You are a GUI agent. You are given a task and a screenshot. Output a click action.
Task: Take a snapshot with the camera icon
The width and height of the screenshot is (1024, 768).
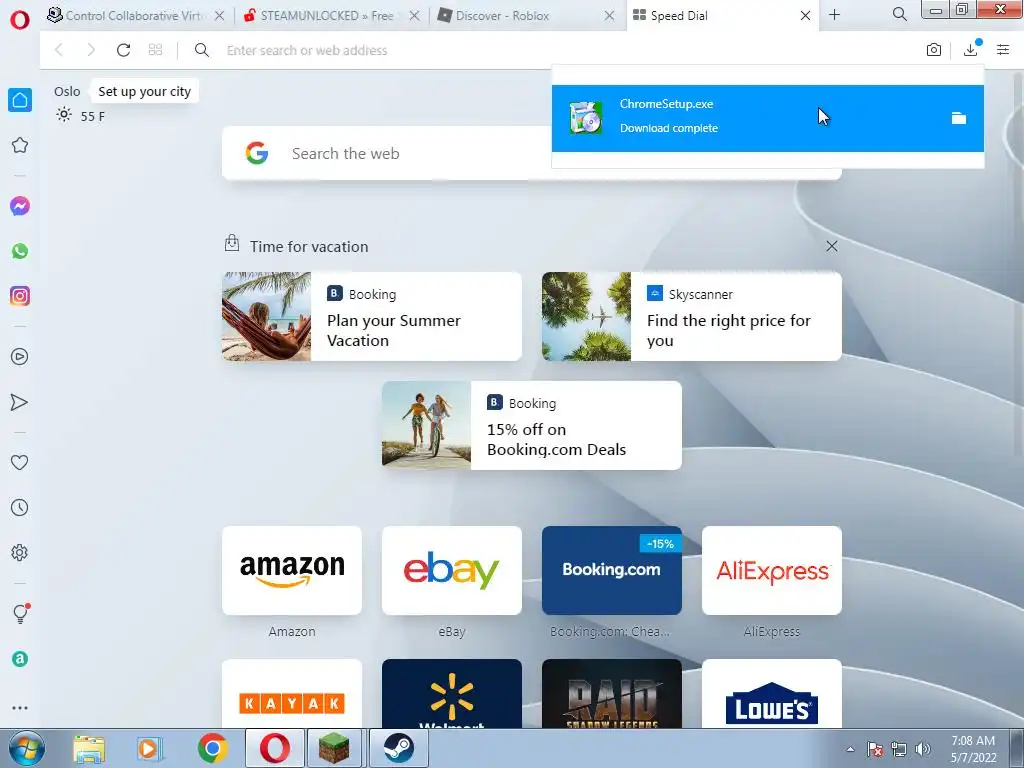click(934, 50)
